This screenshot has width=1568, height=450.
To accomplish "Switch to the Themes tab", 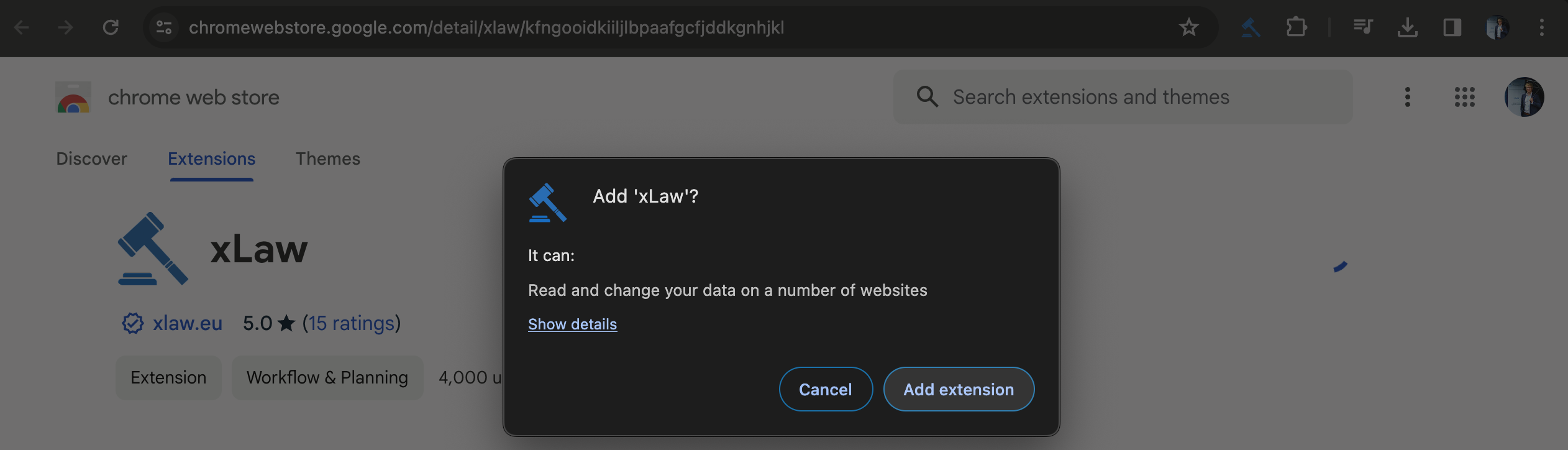I will click(328, 159).
